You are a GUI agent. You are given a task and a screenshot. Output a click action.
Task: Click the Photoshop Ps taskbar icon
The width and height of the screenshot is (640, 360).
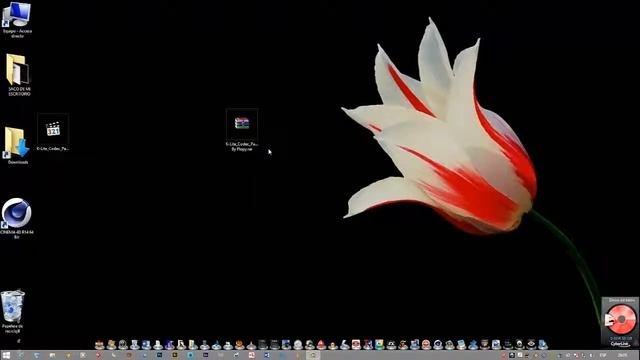(x=159, y=355)
